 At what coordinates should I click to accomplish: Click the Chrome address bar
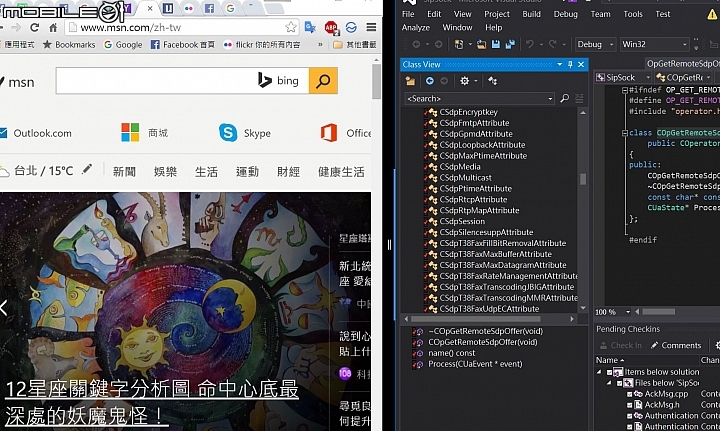pos(181,28)
